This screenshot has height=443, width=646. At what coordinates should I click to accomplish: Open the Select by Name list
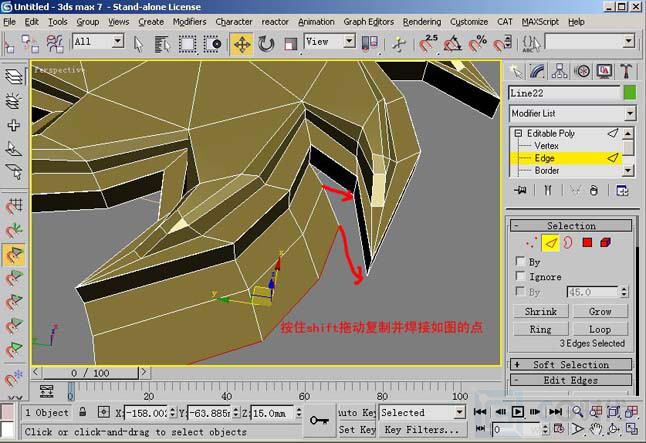[x=162, y=44]
